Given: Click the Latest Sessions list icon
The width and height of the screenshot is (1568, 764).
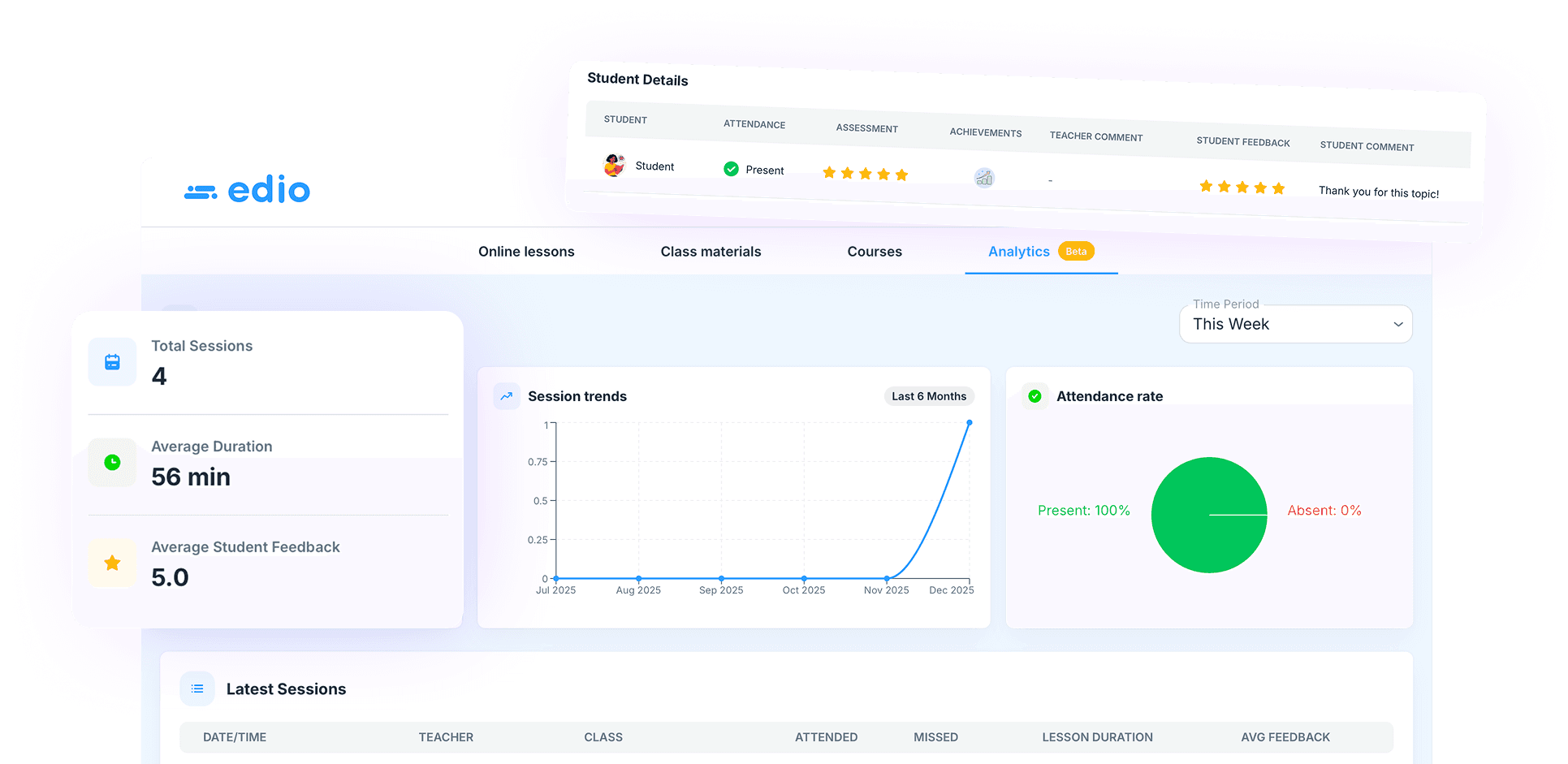Looking at the screenshot, I should tap(197, 688).
